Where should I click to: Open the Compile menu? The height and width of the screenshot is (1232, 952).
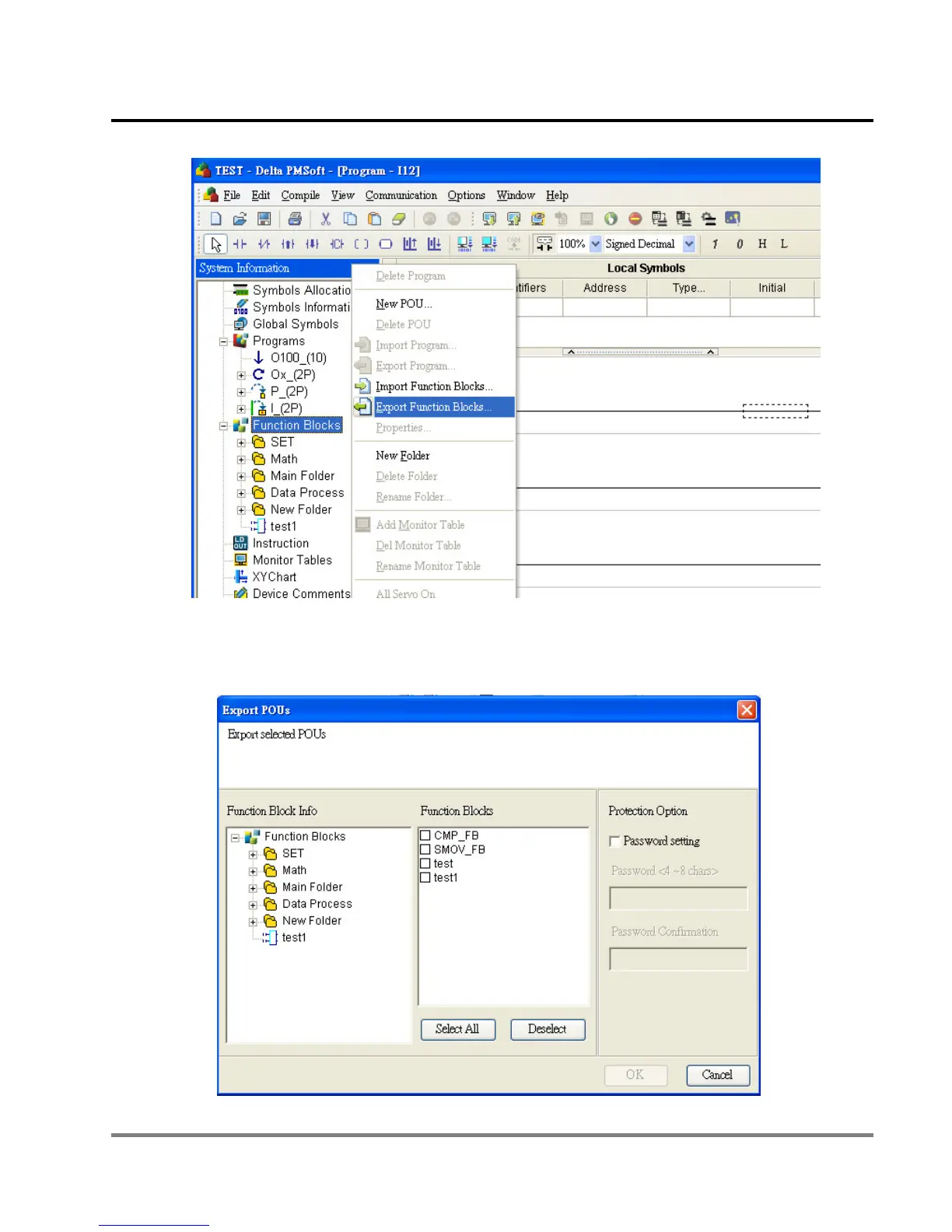click(x=300, y=195)
